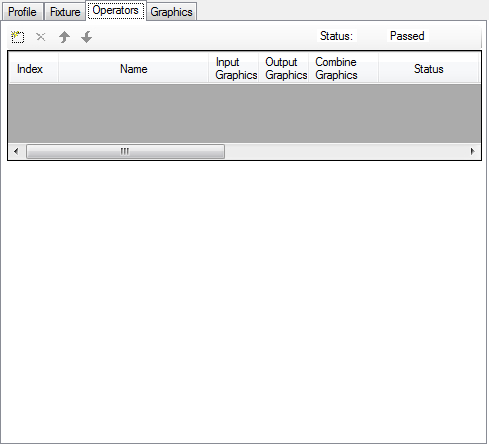
Task: Move the operator up with the up arrow icon
Action: click(64, 37)
